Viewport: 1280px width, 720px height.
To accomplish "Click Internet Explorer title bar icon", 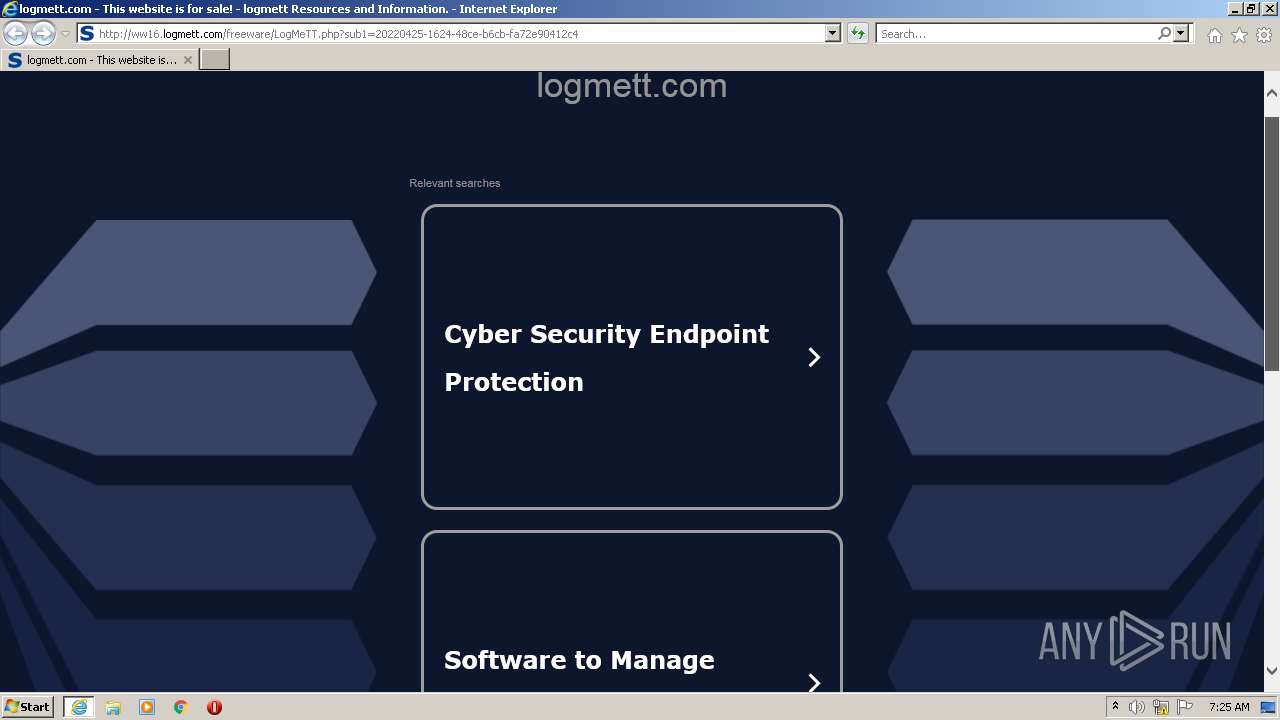I will tap(10, 9).
